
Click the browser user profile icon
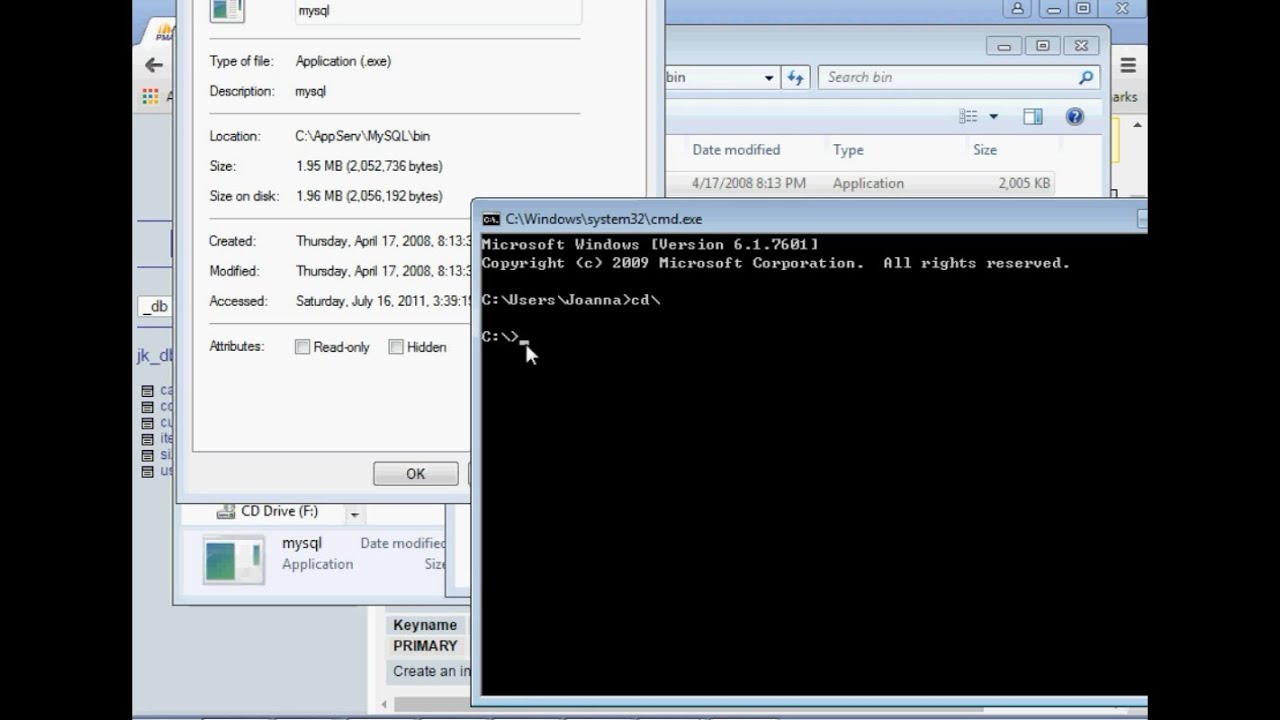[x=1018, y=9]
